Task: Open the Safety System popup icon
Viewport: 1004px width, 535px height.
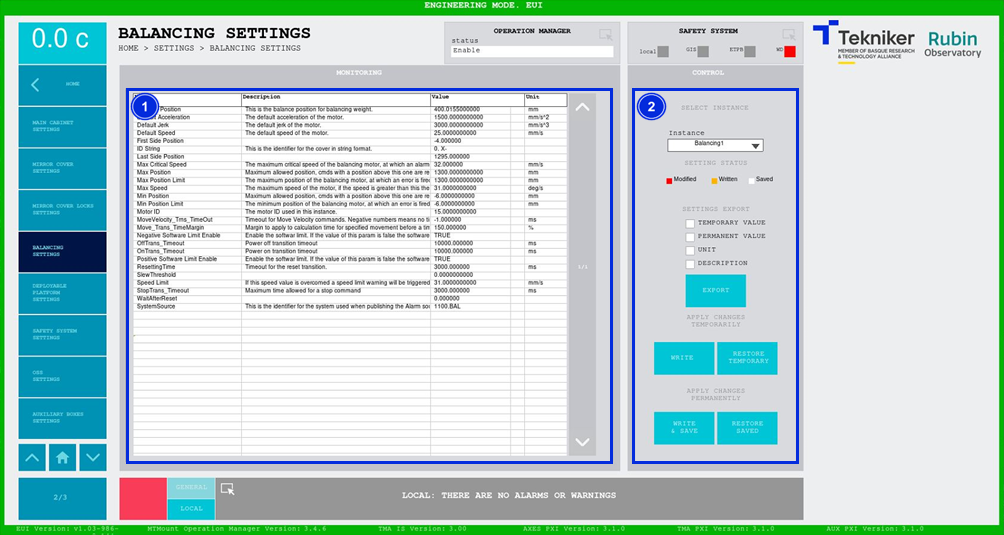Action: pyautogui.click(x=789, y=35)
